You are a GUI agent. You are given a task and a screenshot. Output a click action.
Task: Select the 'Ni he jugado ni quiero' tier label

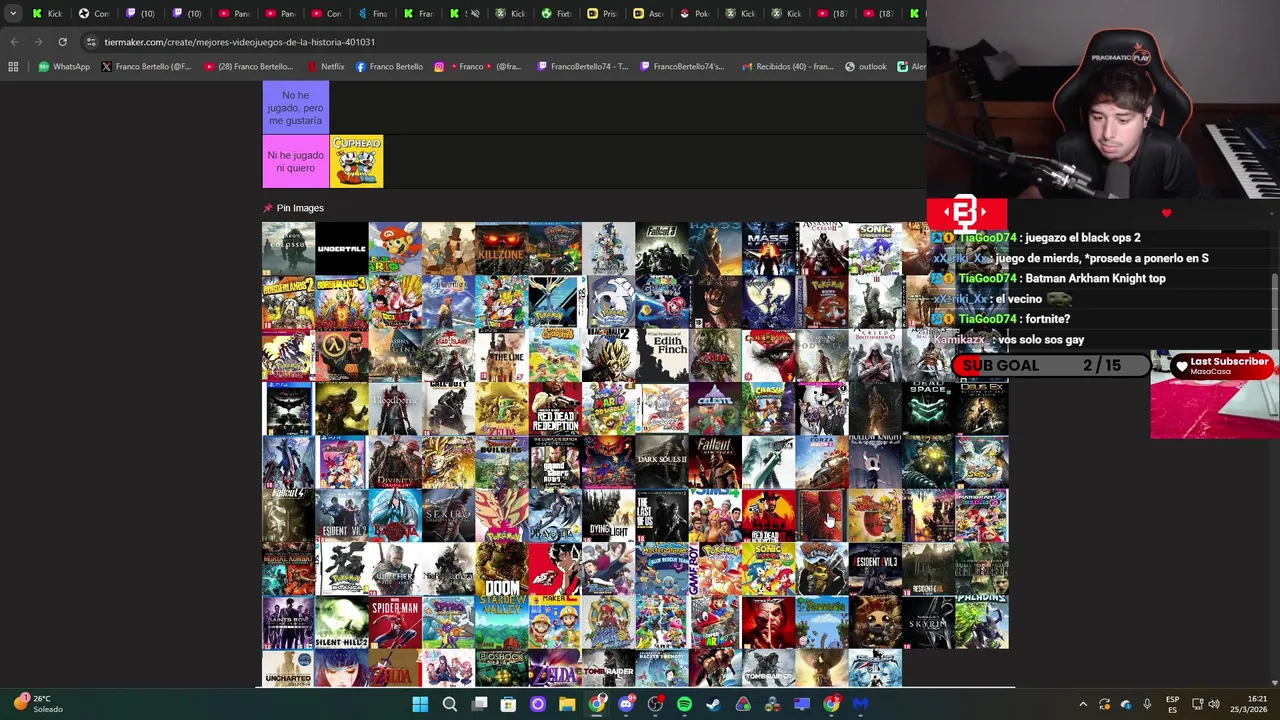(x=295, y=162)
